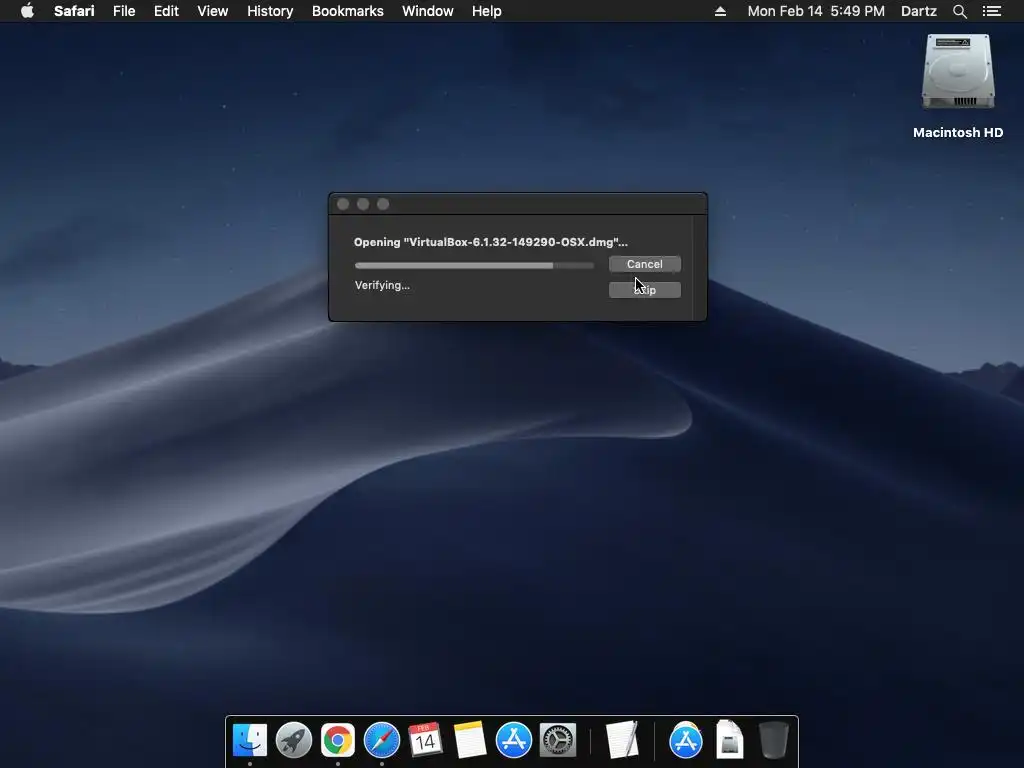1024x768 pixels.
Task: Skip verification of the disk image
Action: 645,290
